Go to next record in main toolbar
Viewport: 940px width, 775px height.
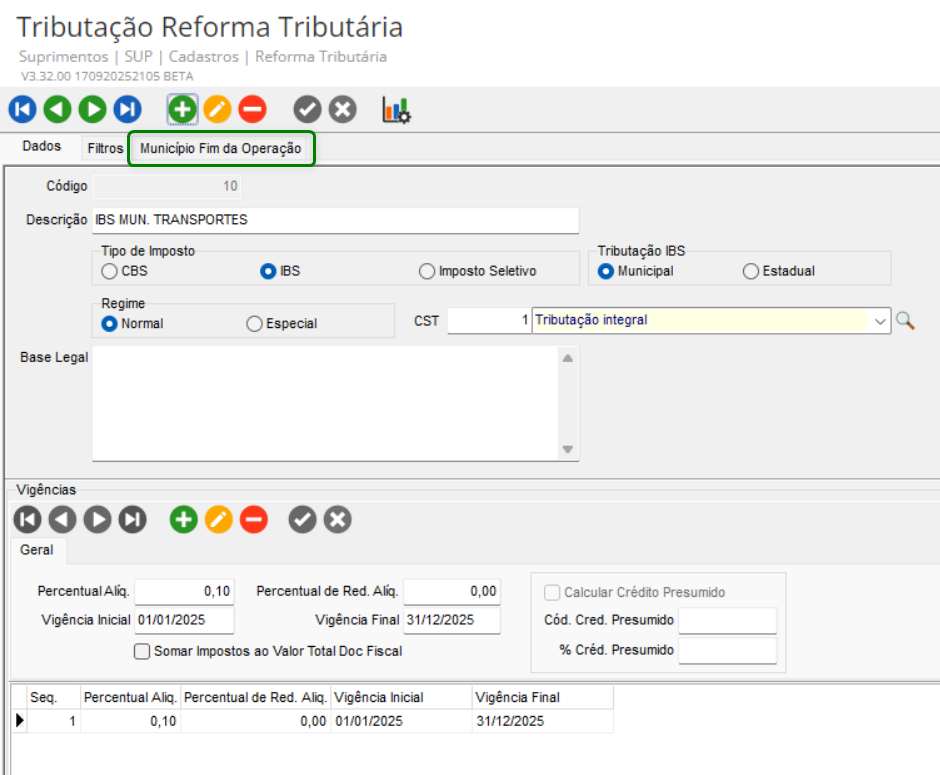click(92, 110)
